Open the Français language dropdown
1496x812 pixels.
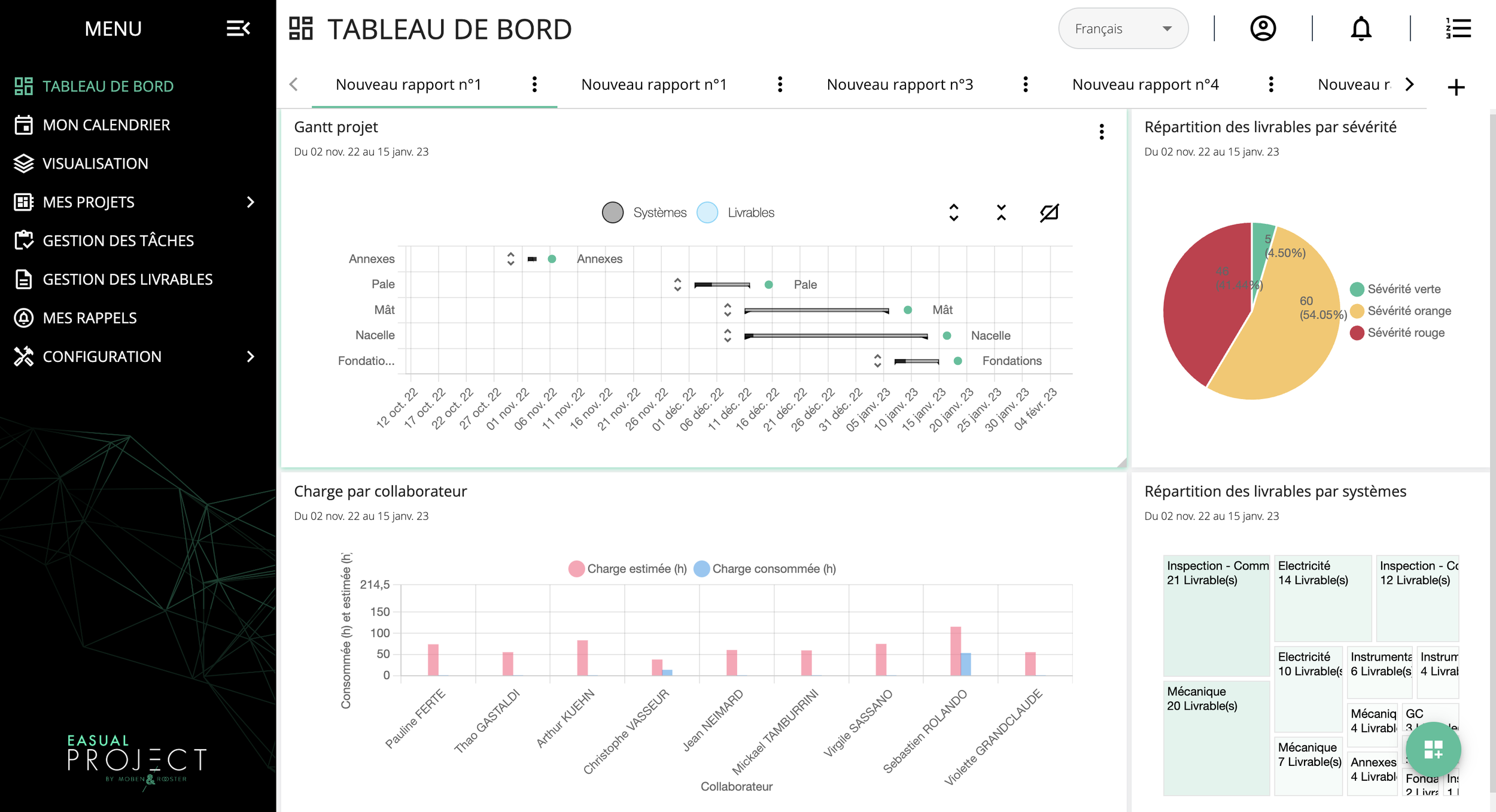(x=1123, y=29)
